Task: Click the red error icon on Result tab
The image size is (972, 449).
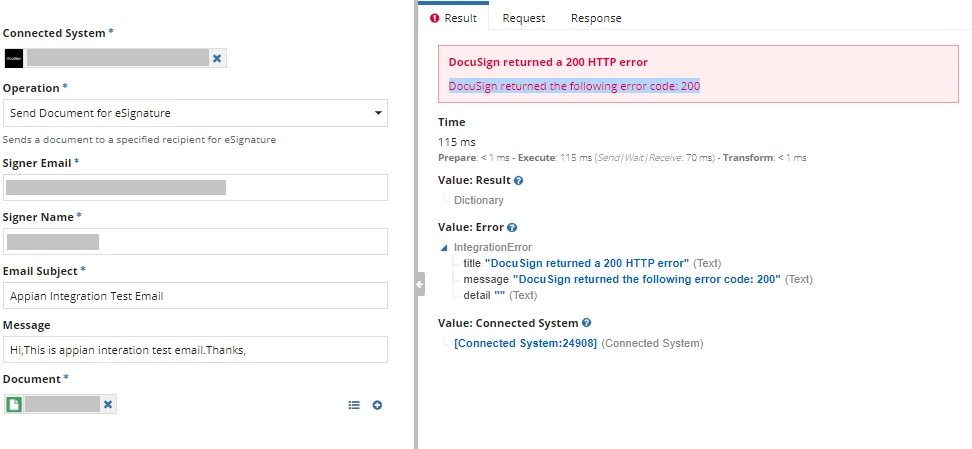Action: 435,18
